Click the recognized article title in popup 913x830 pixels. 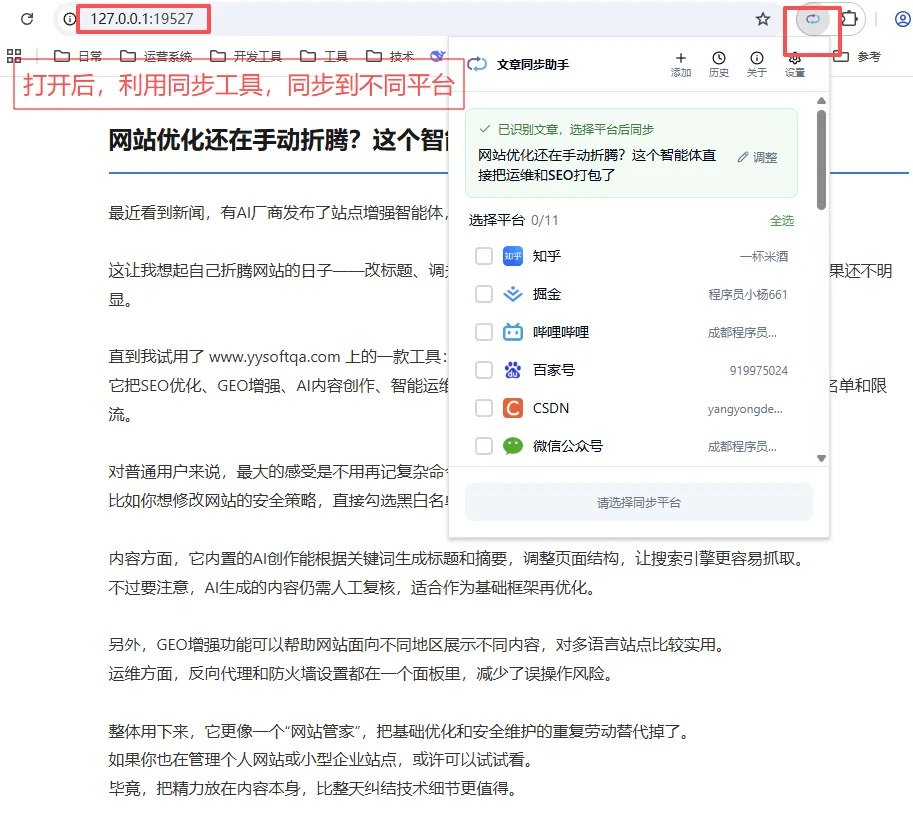597,165
